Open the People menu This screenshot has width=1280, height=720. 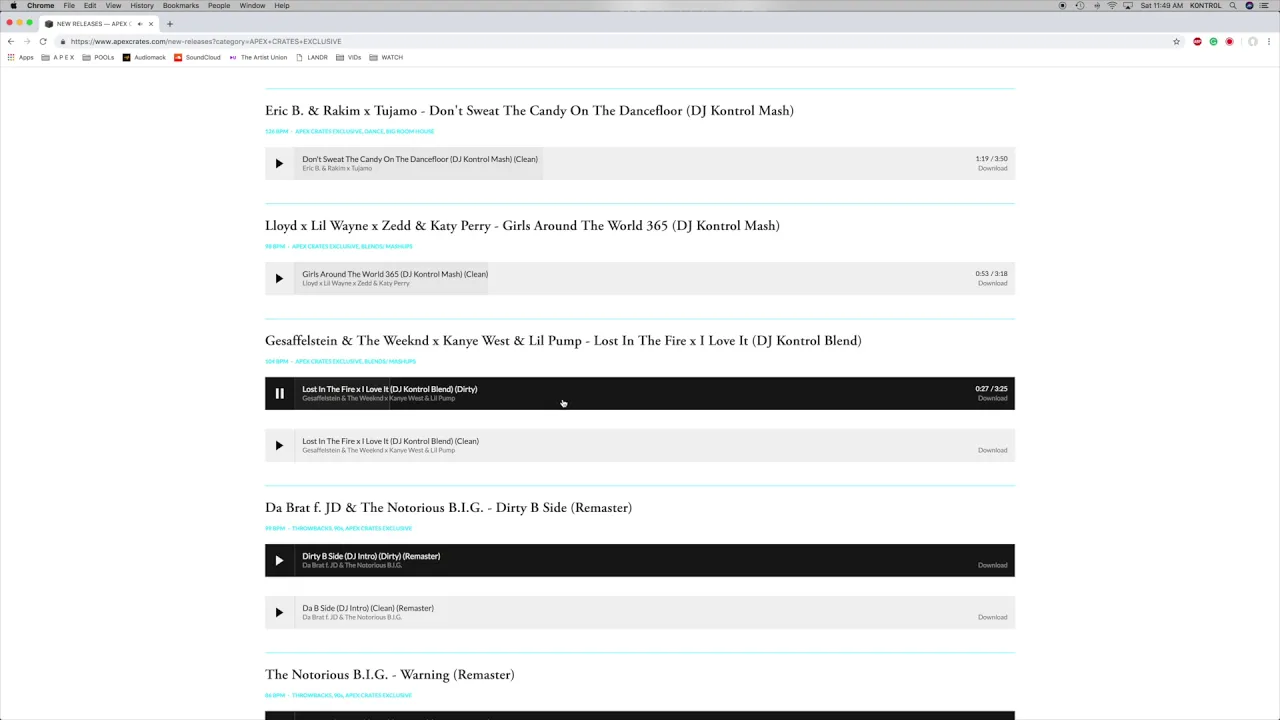[x=219, y=6]
